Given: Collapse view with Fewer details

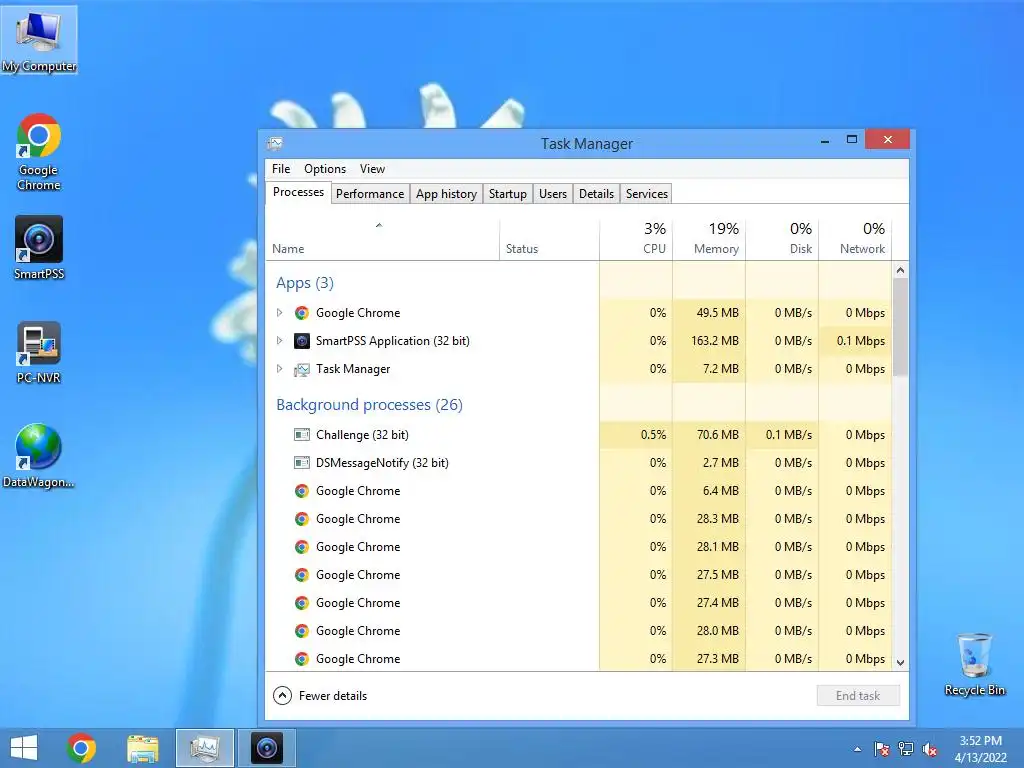Looking at the screenshot, I should pos(320,696).
